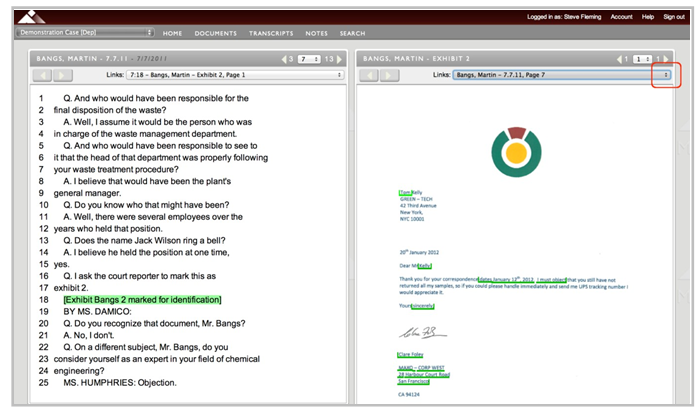This screenshot has width=700, height=410.
Task: Click highlighted 'dates January 12th, 2012' text
Action: 506,280
